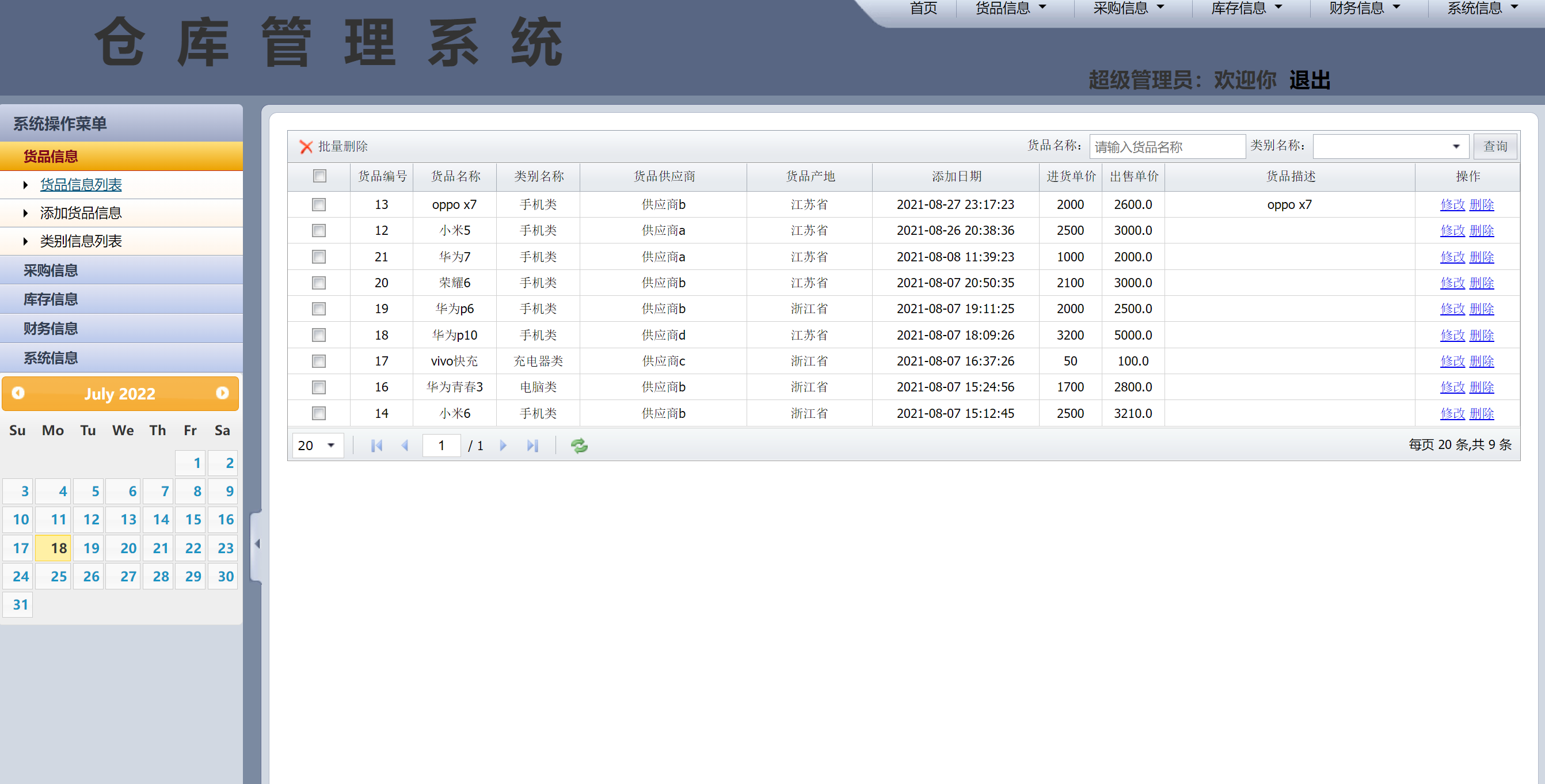This screenshot has width=1545, height=784.
Task: Open the 类别名称 category dropdown
Action: (1456, 146)
